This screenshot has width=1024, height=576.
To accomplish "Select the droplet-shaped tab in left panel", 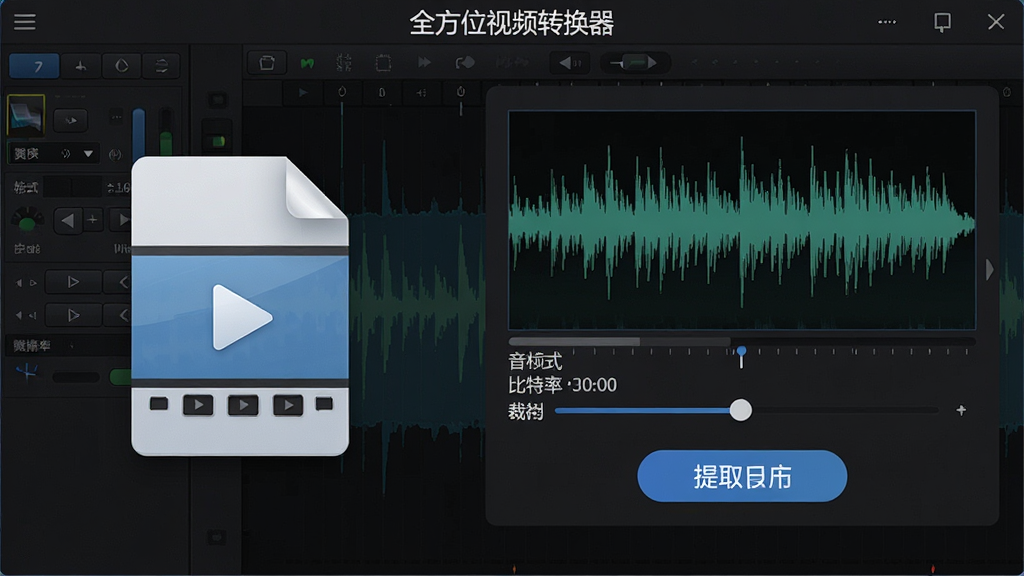I will pyautogui.click(x=121, y=66).
